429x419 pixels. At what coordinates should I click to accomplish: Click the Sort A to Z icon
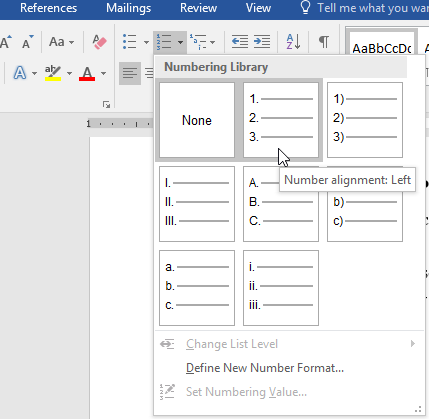[293, 42]
